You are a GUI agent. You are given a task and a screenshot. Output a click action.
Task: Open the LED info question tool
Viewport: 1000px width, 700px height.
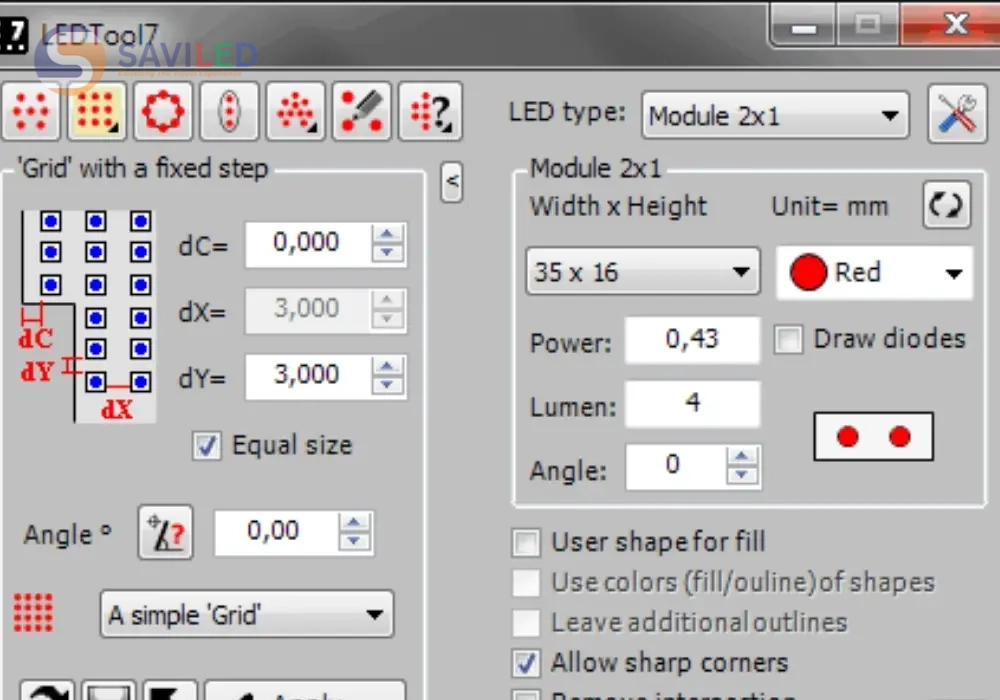(x=430, y=110)
